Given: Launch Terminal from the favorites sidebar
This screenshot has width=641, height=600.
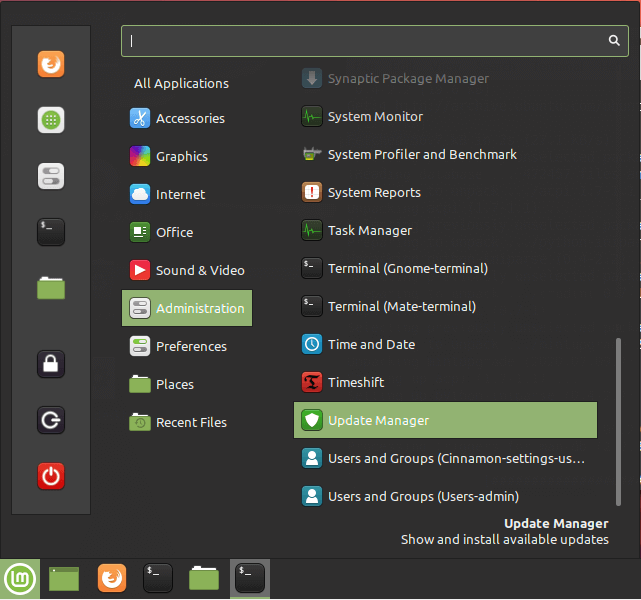Looking at the screenshot, I should pyautogui.click(x=51, y=232).
